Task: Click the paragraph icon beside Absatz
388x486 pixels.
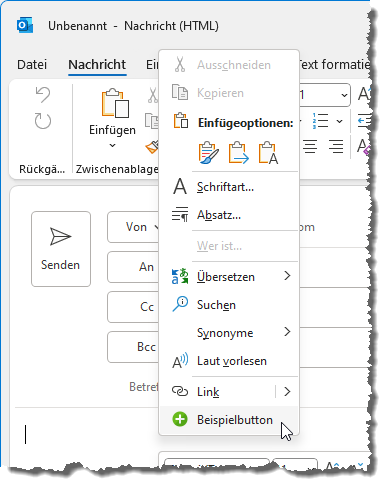Action: click(180, 215)
